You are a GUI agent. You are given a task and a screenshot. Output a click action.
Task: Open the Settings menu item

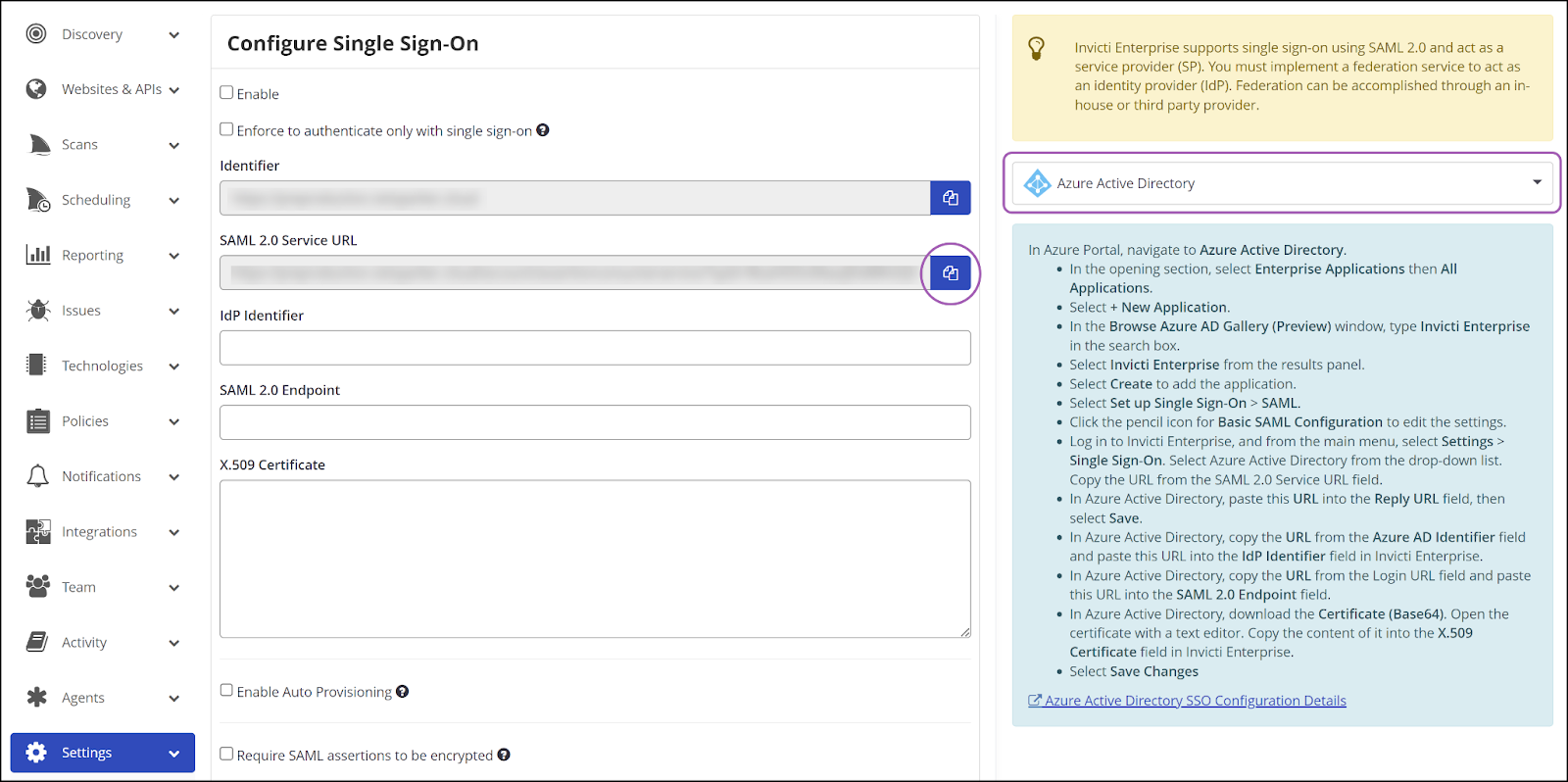pos(103,753)
